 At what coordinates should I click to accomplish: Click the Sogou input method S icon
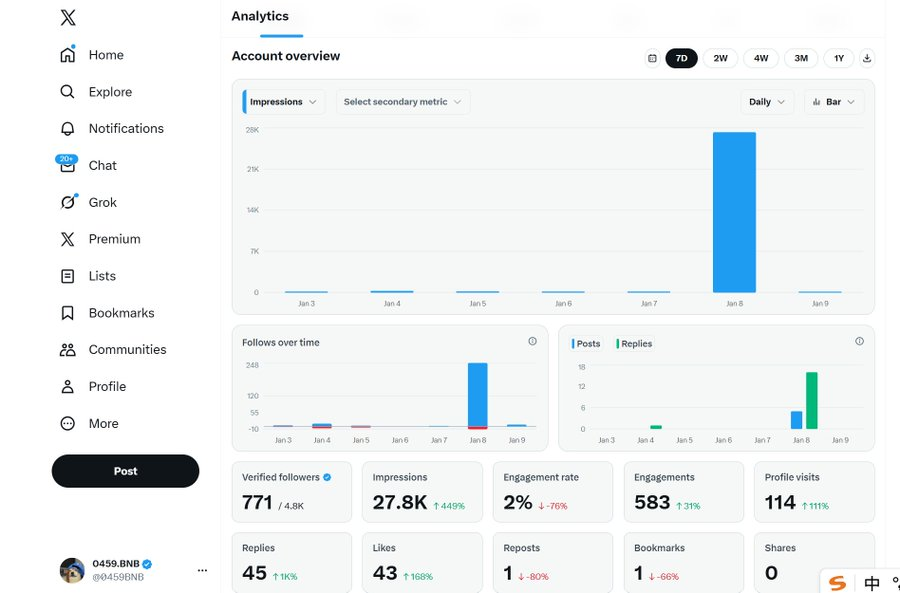click(x=838, y=583)
